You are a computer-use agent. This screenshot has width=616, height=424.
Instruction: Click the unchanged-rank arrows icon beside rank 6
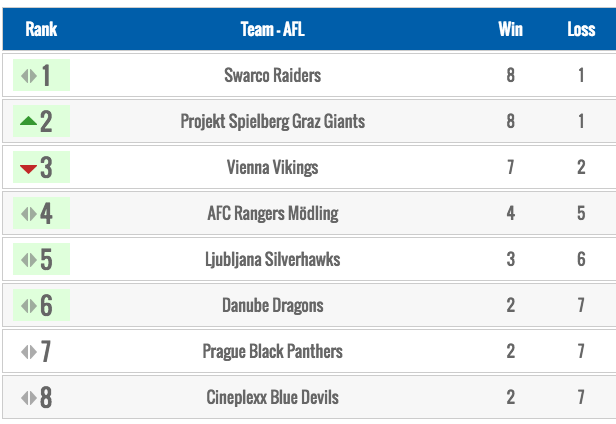point(28,306)
